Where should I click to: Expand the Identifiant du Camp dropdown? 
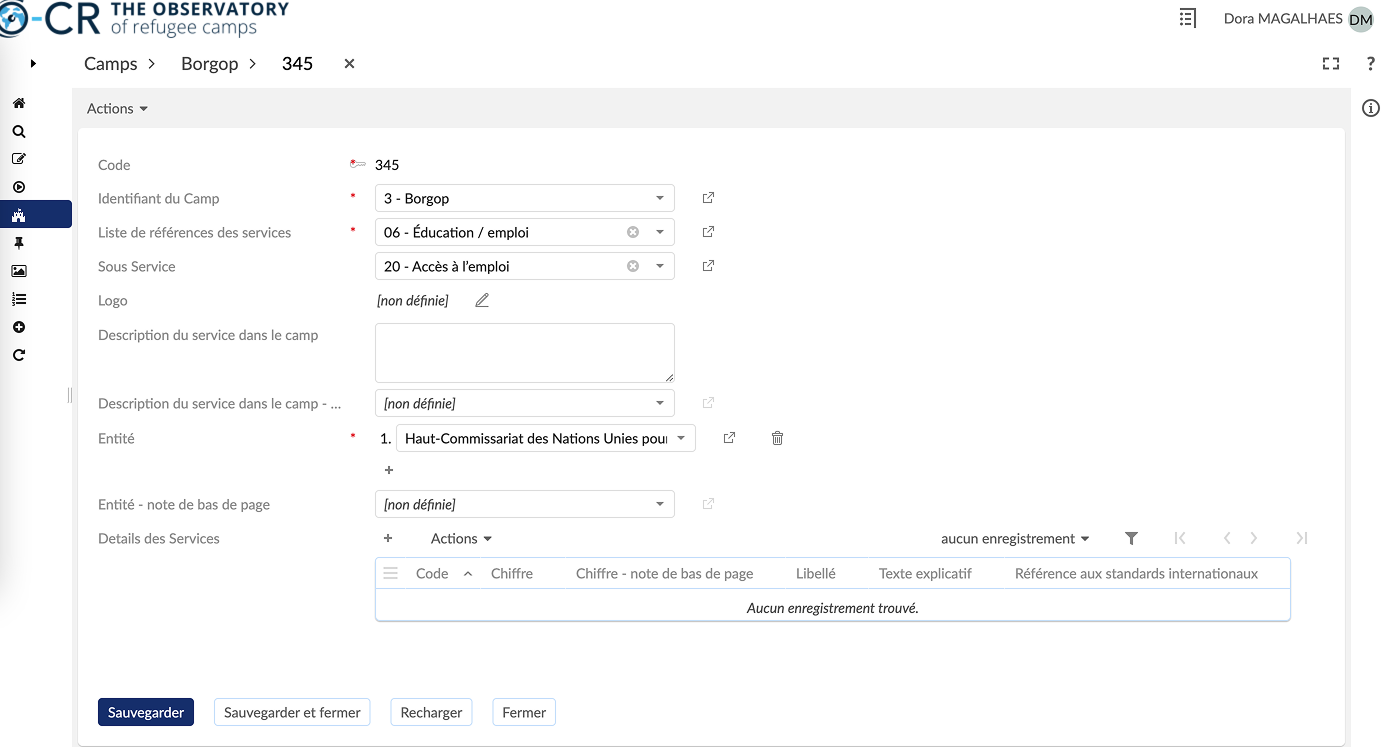pyautogui.click(x=660, y=198)
